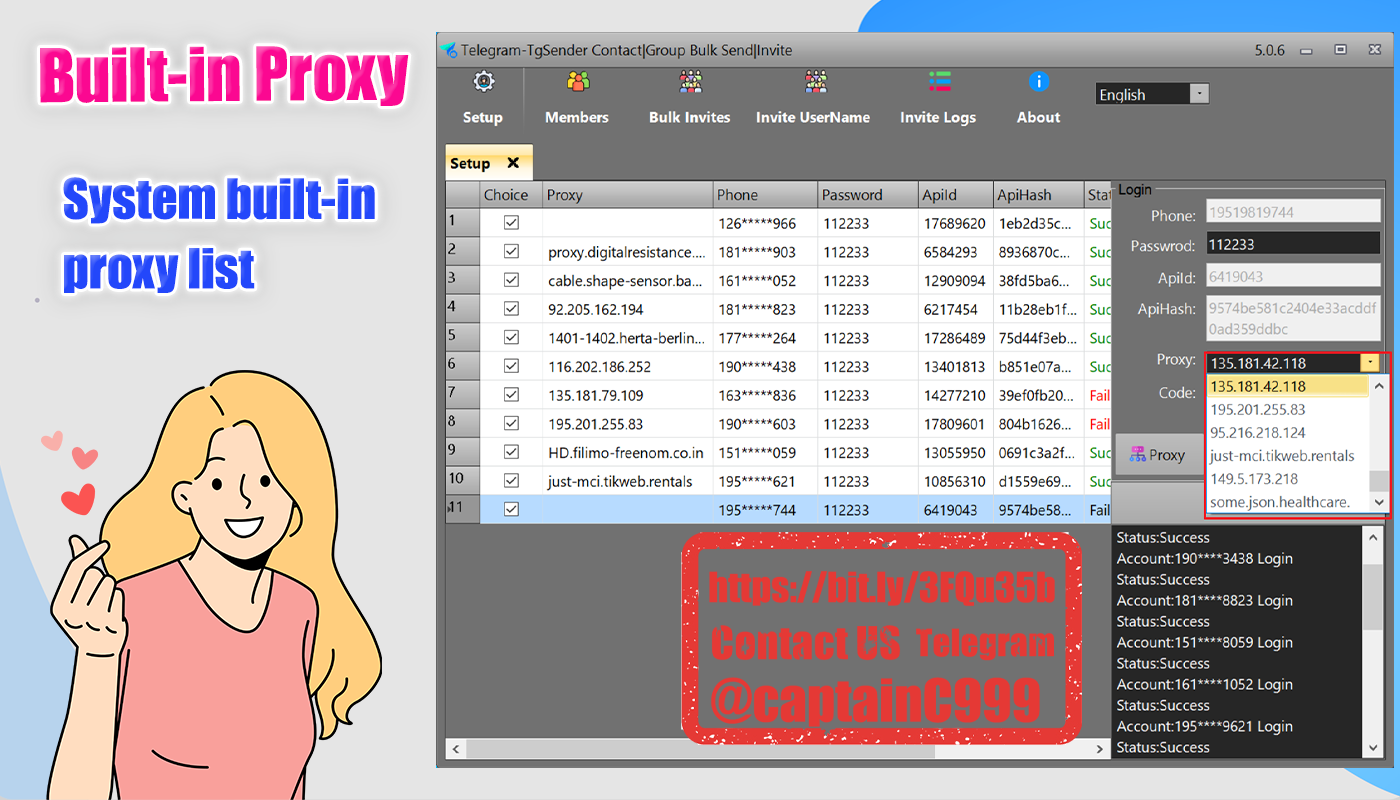1400x800 pixels.
Task: Click the Telegram-TgSender title bar icon
Action: point(448,48)
